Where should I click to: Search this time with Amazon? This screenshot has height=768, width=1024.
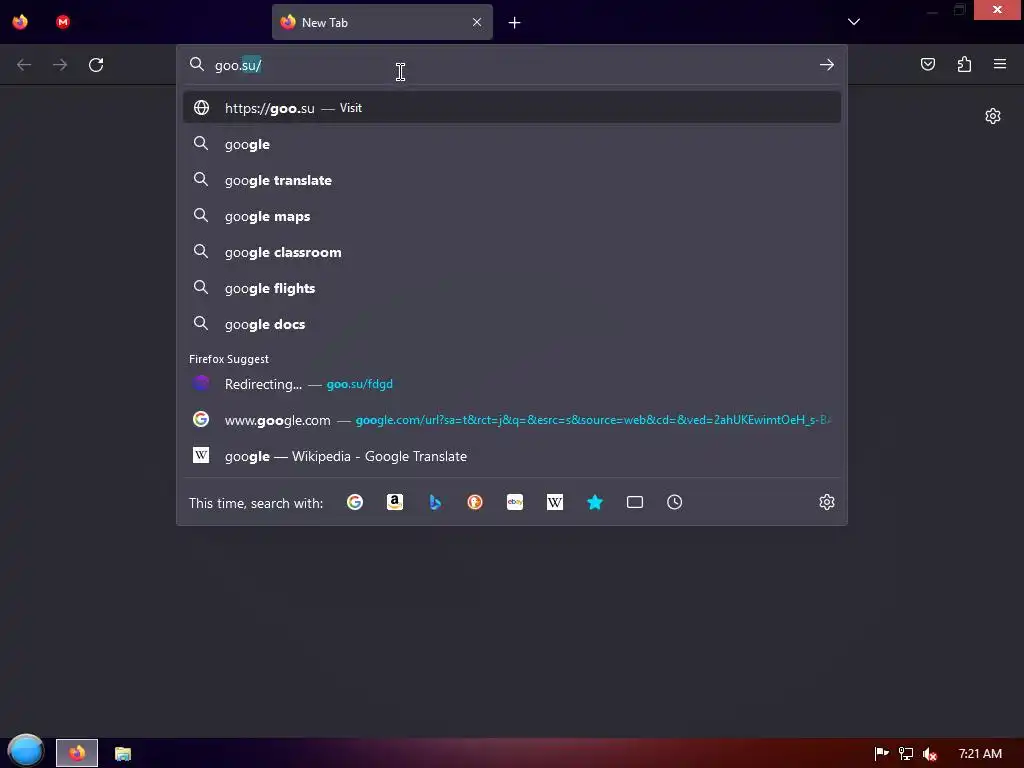[x=394, y=502]
